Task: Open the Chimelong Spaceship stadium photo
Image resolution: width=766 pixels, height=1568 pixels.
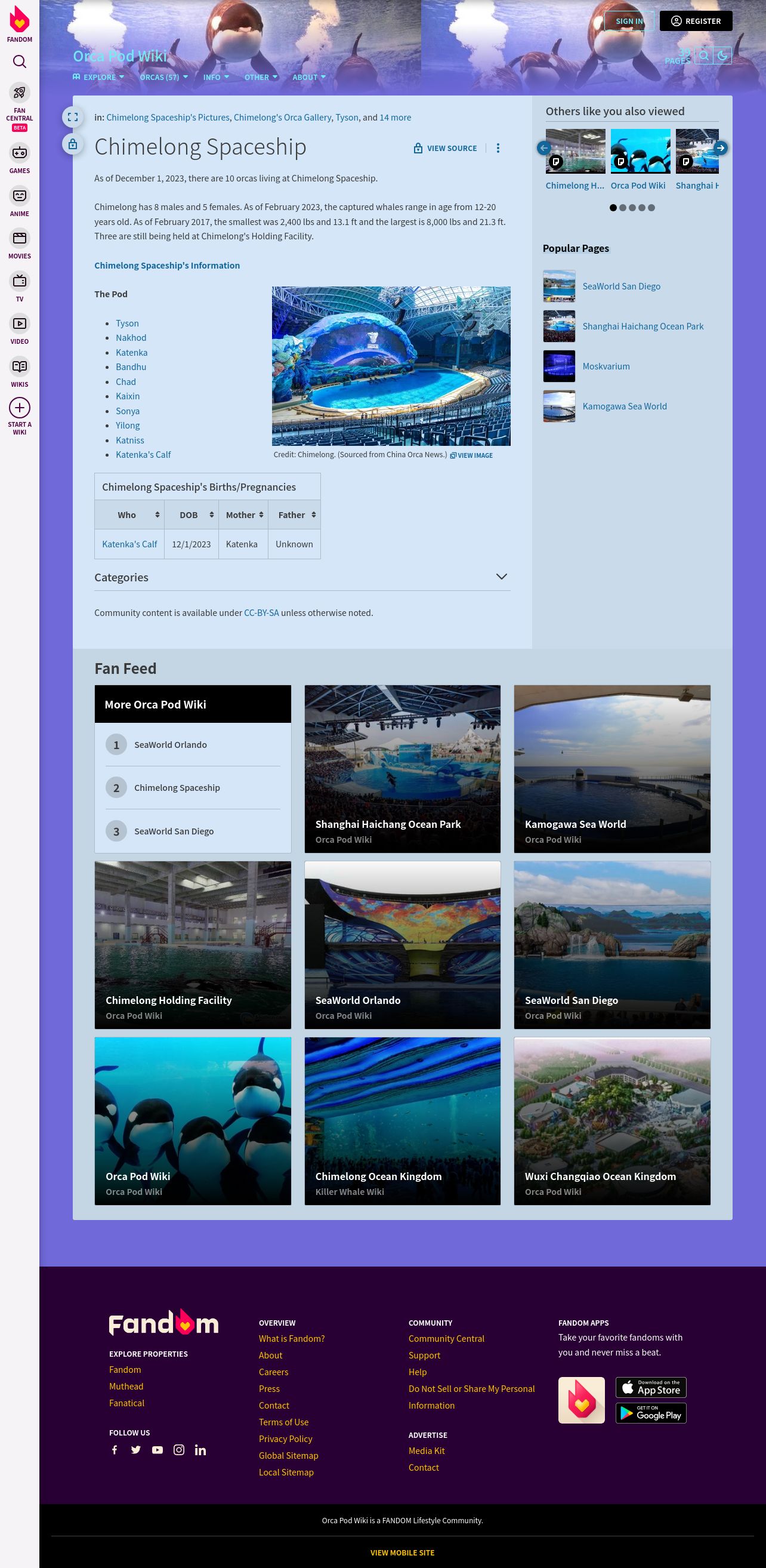Action: click(391, 366)
